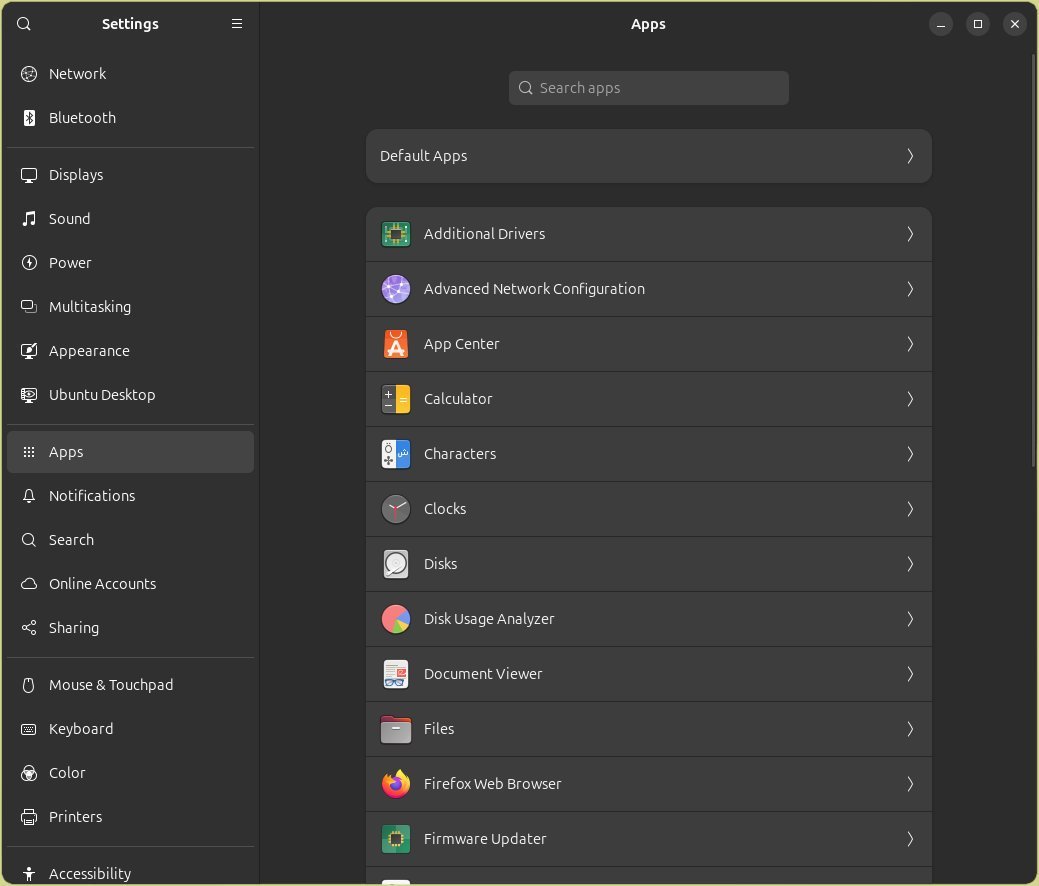Click the App Center icon

[396, 344]
